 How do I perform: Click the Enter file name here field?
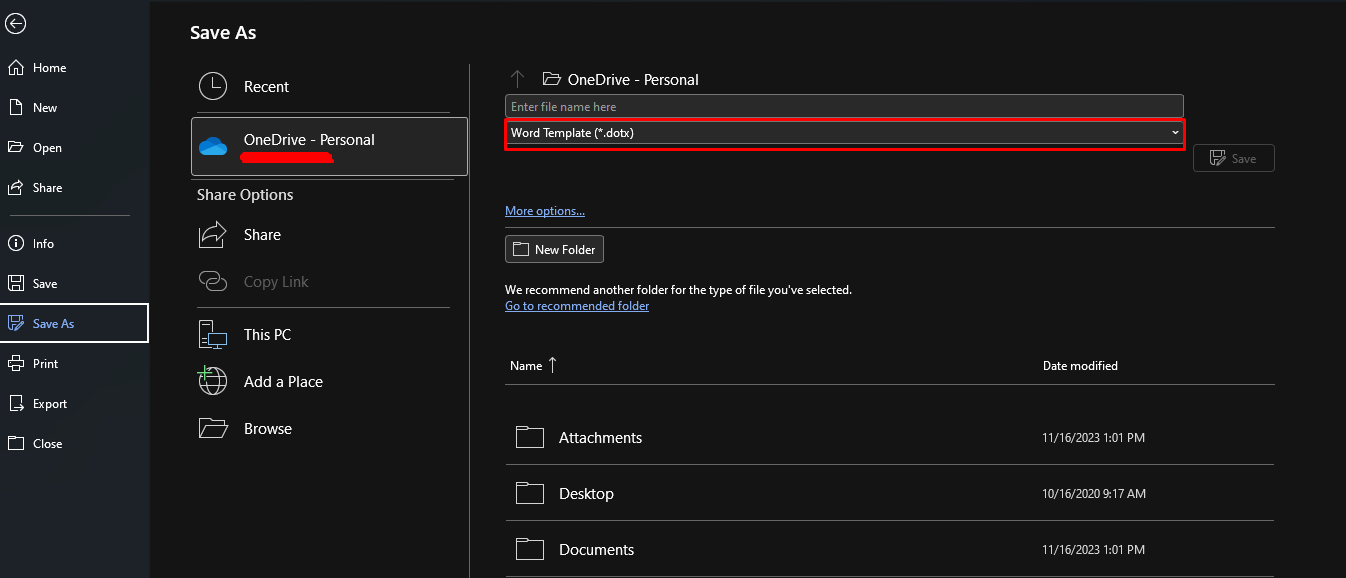[x=844, y=106]
